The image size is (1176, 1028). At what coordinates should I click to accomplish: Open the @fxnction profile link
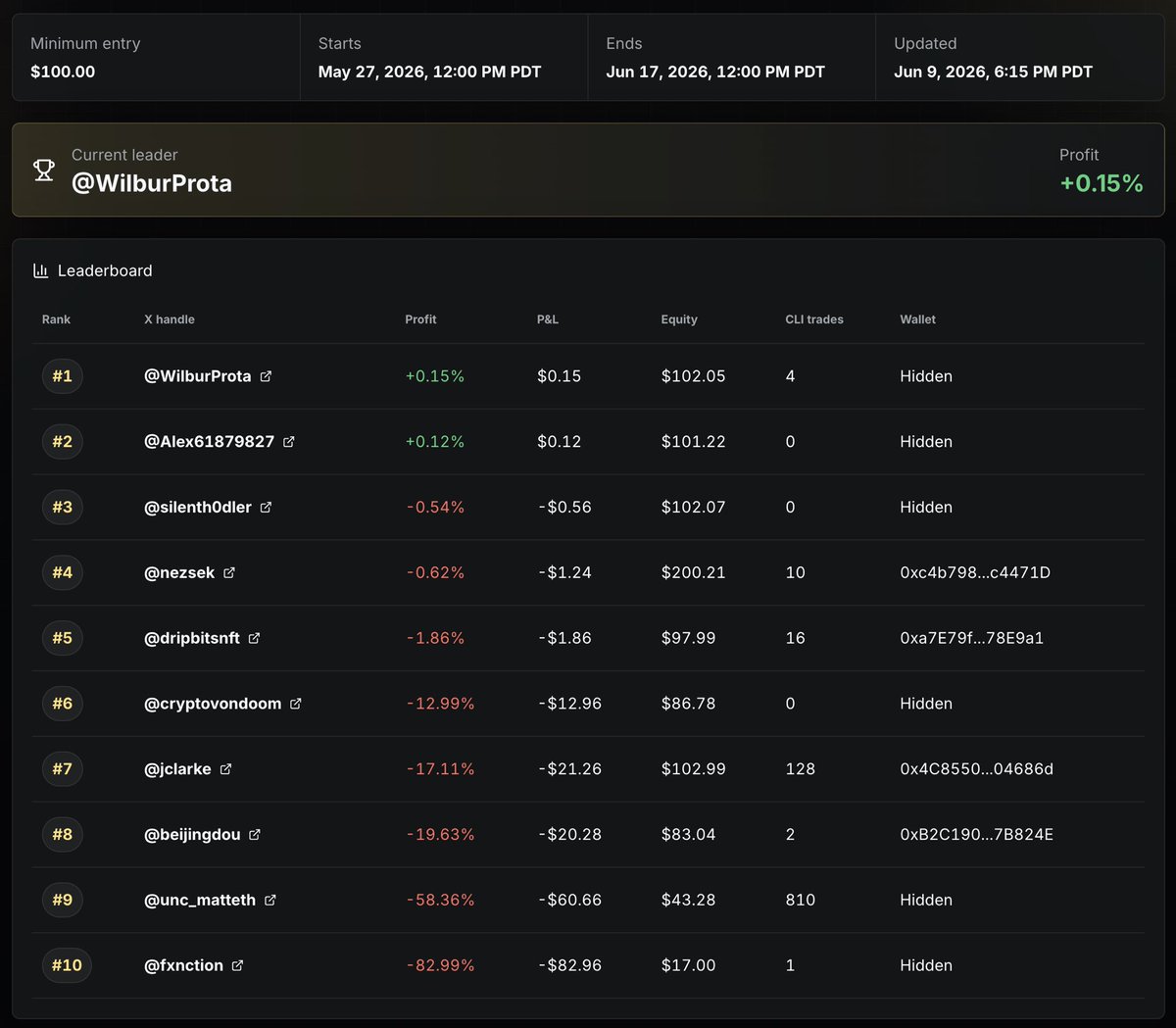tap(183, 965)
